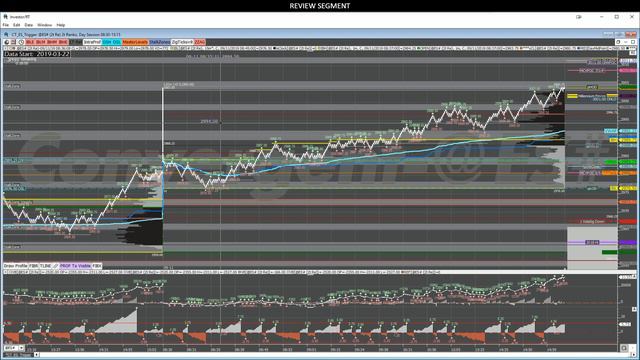Image resolution: width=640 pixels, height=360 pixels.
Task: Toggle the BHM chart button
Action: coord(52,42)
